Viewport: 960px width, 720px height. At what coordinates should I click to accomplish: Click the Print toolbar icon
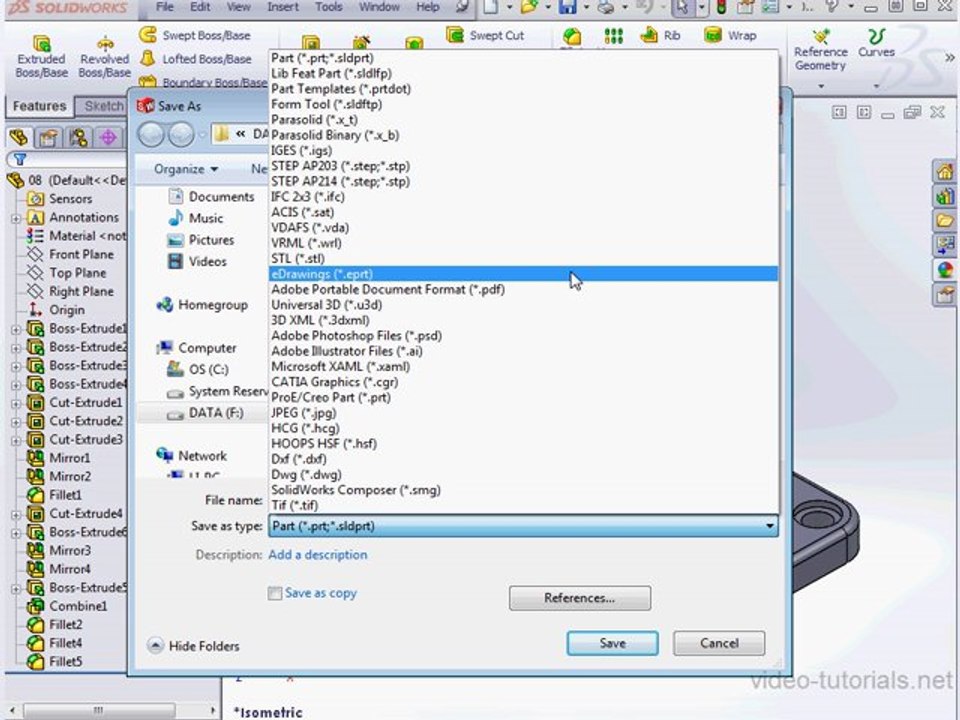tap(606, 7)
